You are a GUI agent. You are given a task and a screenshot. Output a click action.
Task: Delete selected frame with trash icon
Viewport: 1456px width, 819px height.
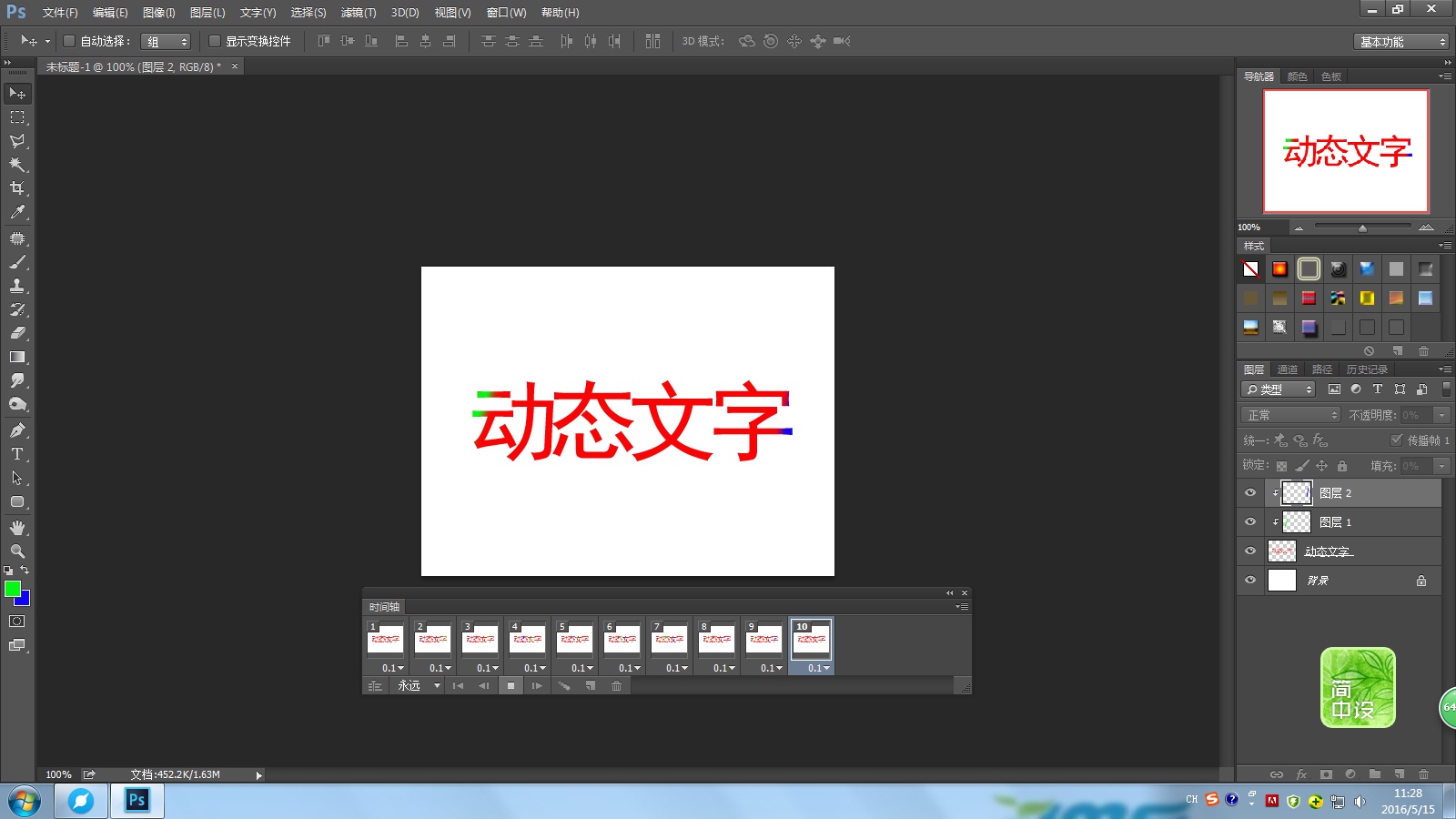click(x=616, y=686)
